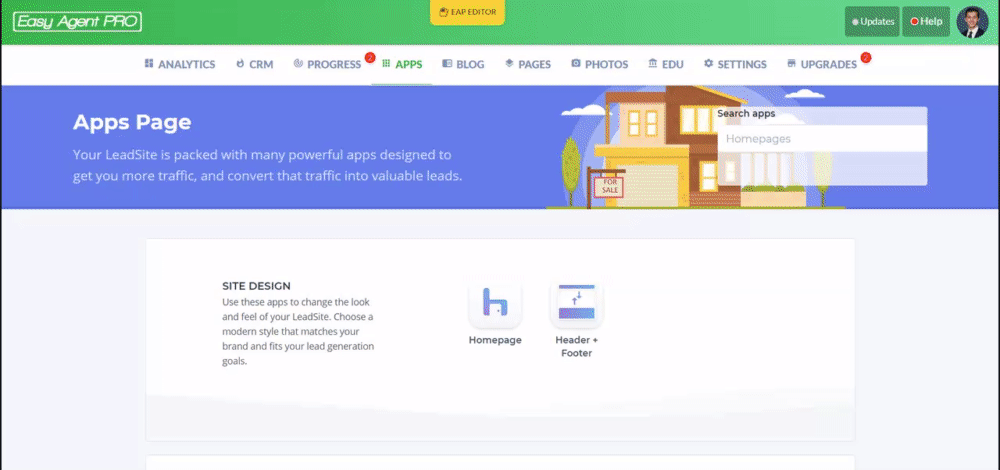Click the Header + Footer label
Image resolution: width=1000 pixels, height=470 pixels.
(x=577, y=346)
